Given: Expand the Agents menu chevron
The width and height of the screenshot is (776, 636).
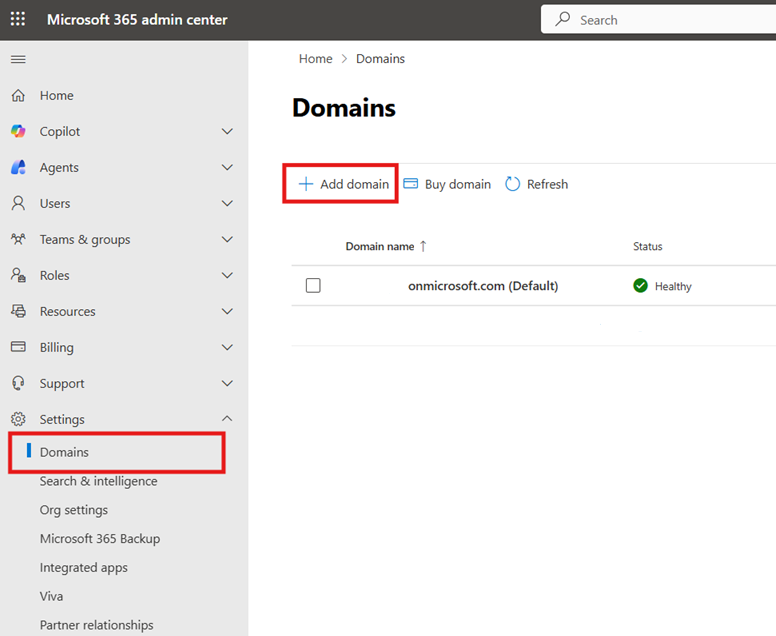Looking at the screenshot, I should [227, 168].
